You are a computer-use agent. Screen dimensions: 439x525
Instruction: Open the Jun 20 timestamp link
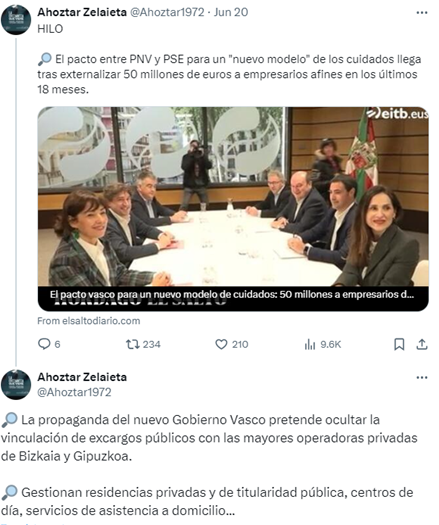pyautogui.click(x=231, y=12)
